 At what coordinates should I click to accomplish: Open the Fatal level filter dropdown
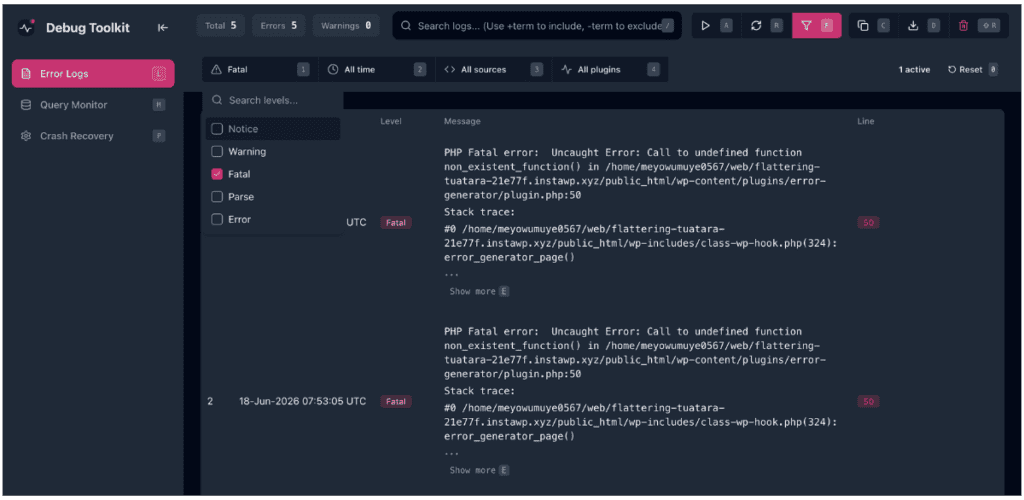(x=260, y=69)
